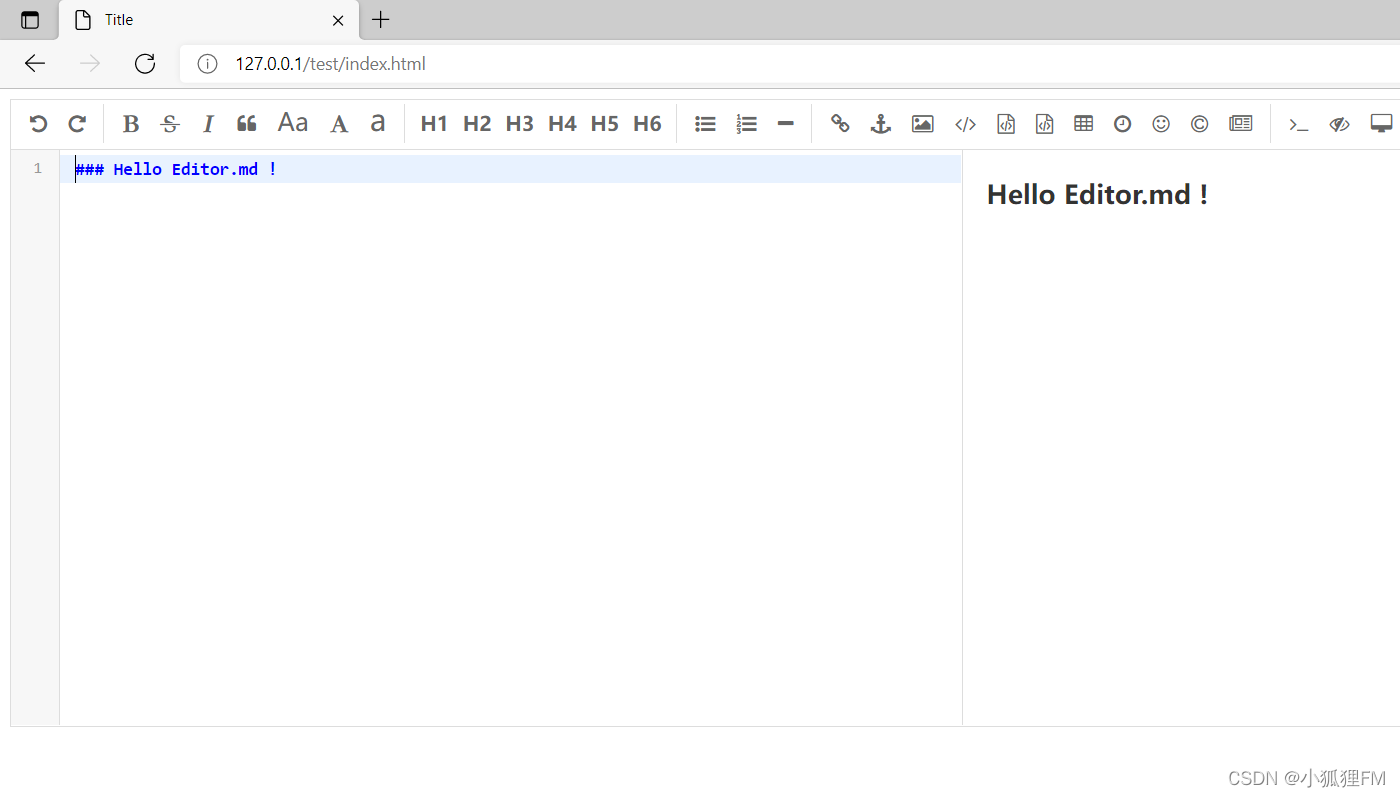Image resolution: width=1400 pixels, height=797 pixels.
Task: Click the 'Hello Editor.md !' preview heading
Action: click(1097, 194)
